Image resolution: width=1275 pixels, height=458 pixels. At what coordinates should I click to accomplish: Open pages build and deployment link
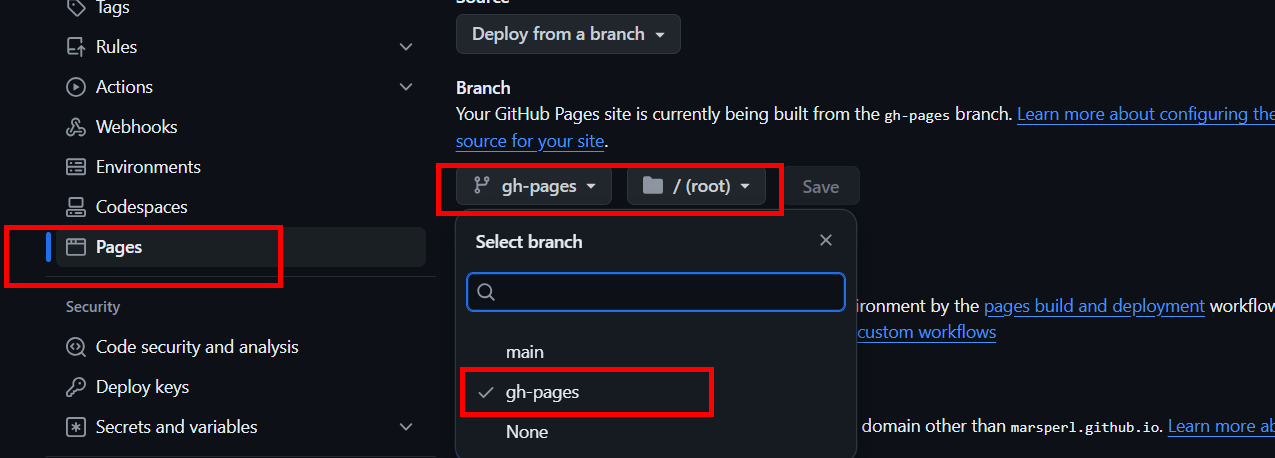click(x=1094, y=306)
